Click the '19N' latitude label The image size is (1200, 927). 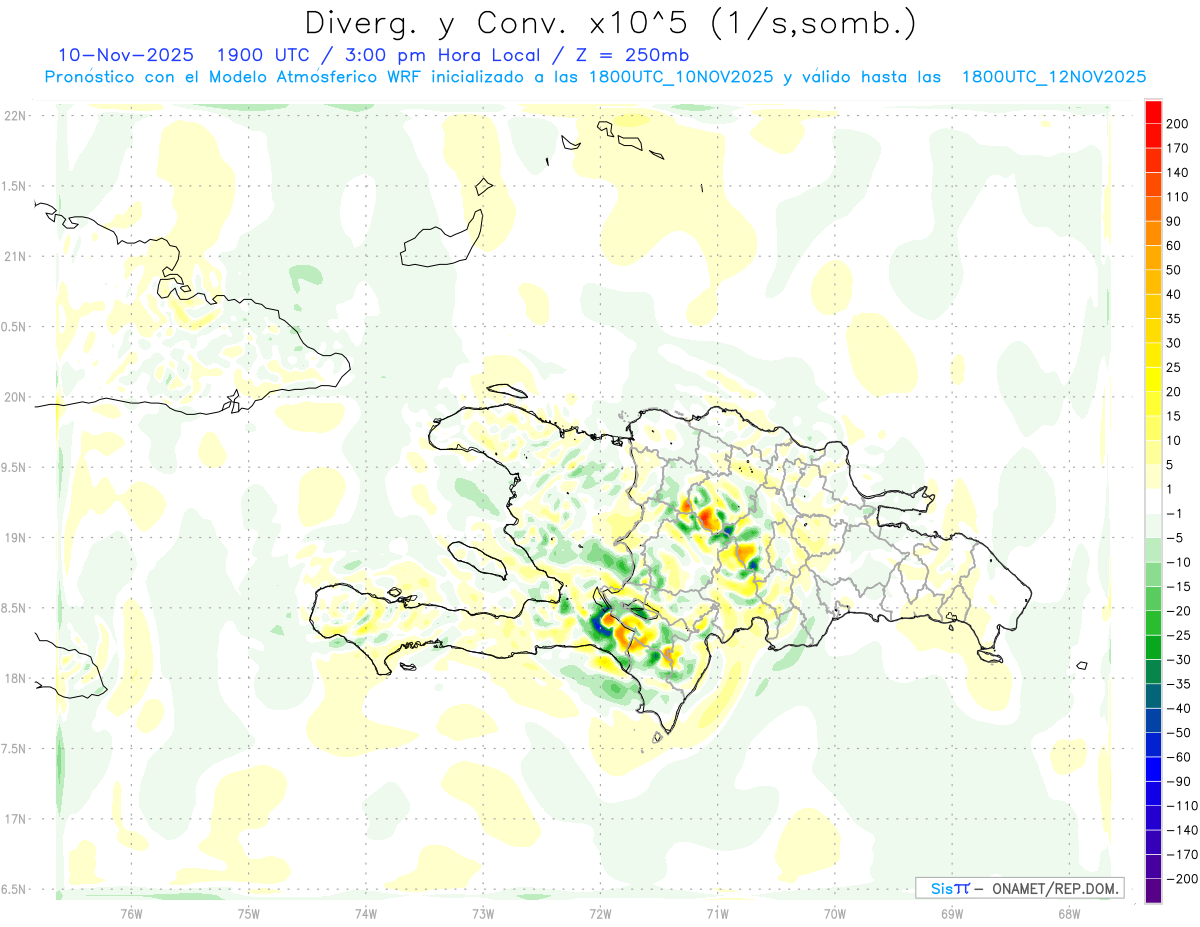[14, 538]
